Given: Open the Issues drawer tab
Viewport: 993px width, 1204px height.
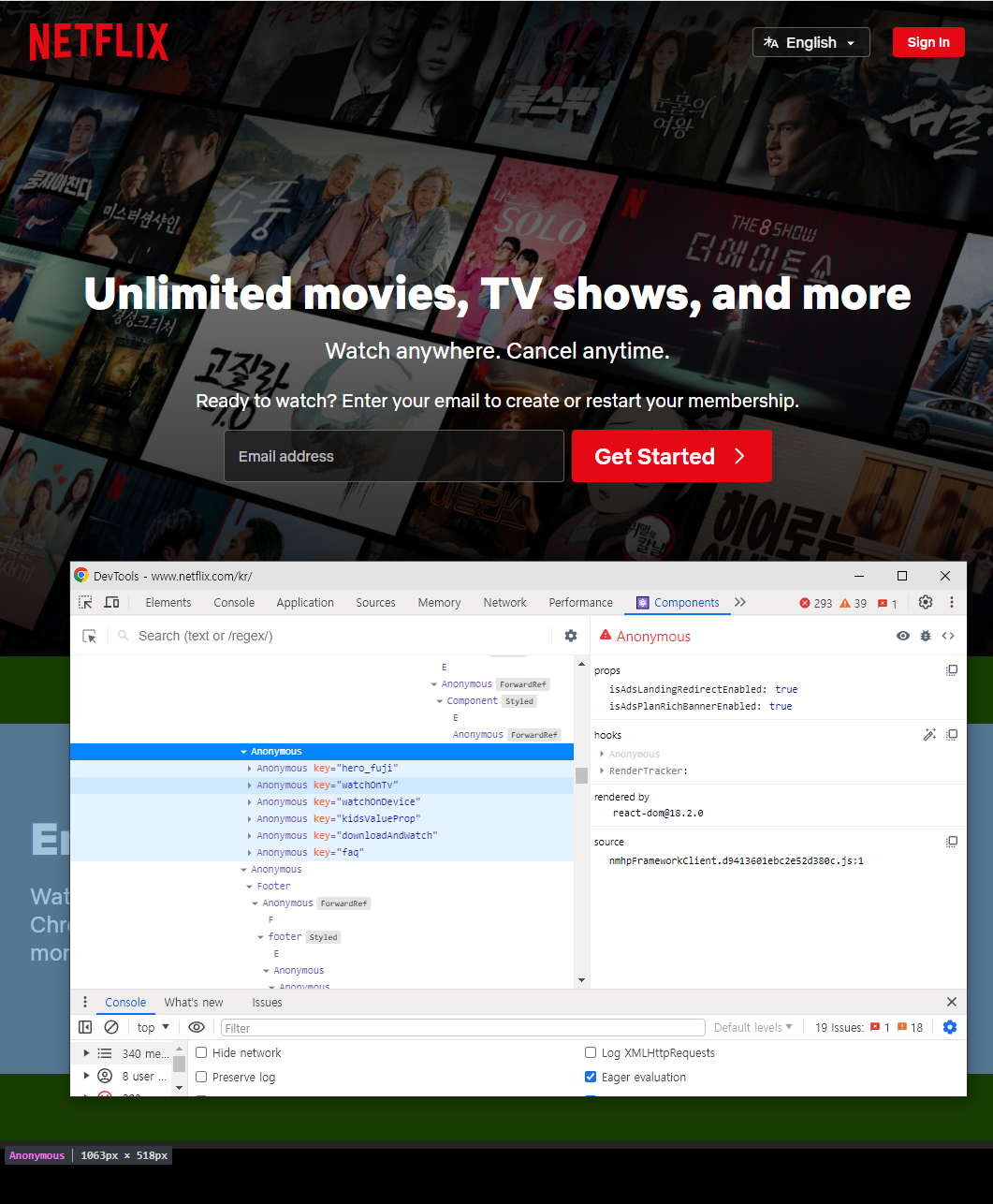Looking at the screenshot, I should coord(267,1003).
